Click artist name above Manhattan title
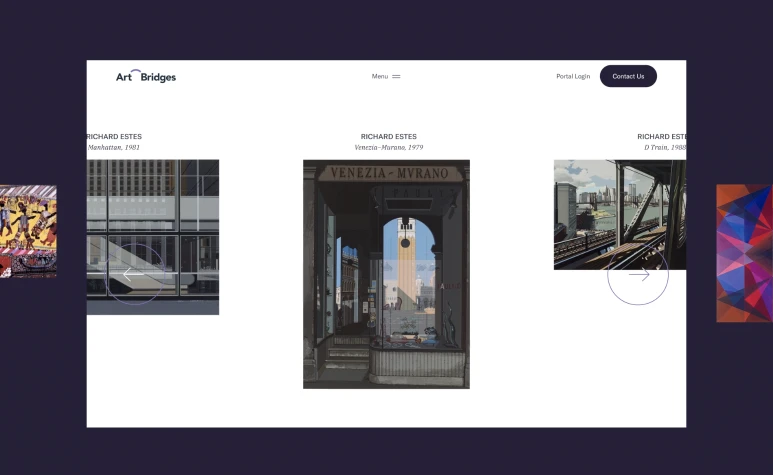This screenshot has height=475, width=773. point(114,136)
